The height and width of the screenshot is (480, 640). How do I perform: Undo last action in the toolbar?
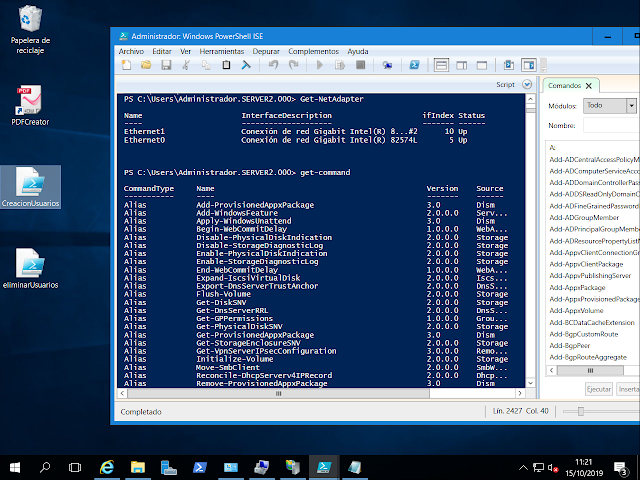[x=273, y=65]
